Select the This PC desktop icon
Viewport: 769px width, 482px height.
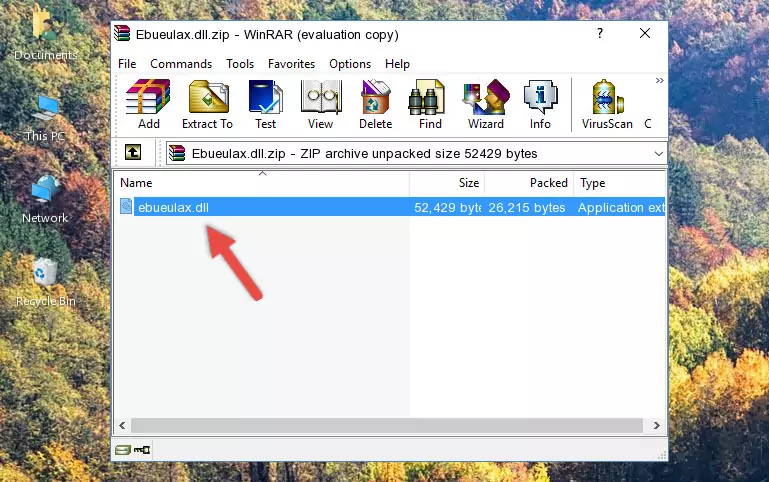coord(45,118)
